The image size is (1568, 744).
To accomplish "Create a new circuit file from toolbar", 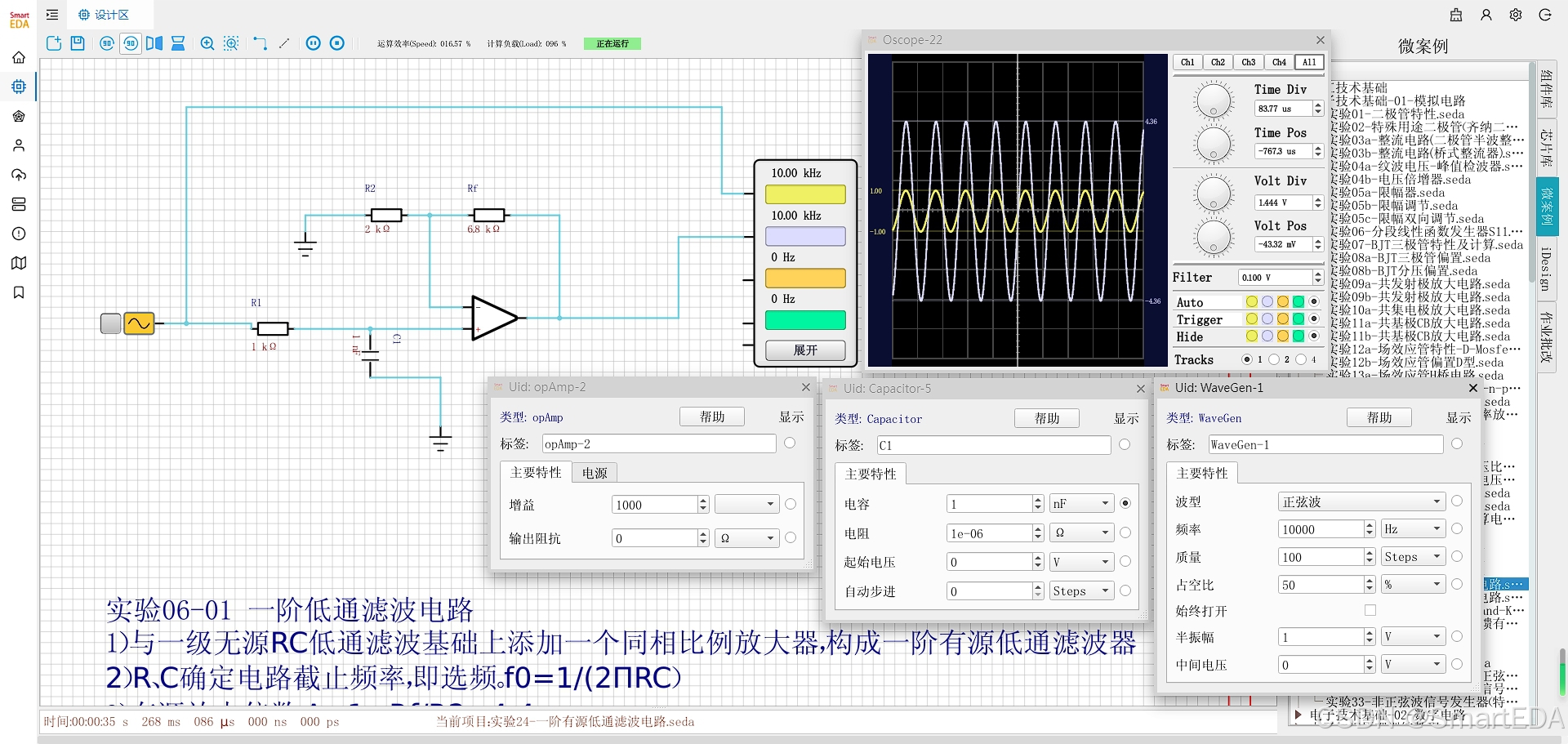I will pyautogui.click(x=54, y=43).
